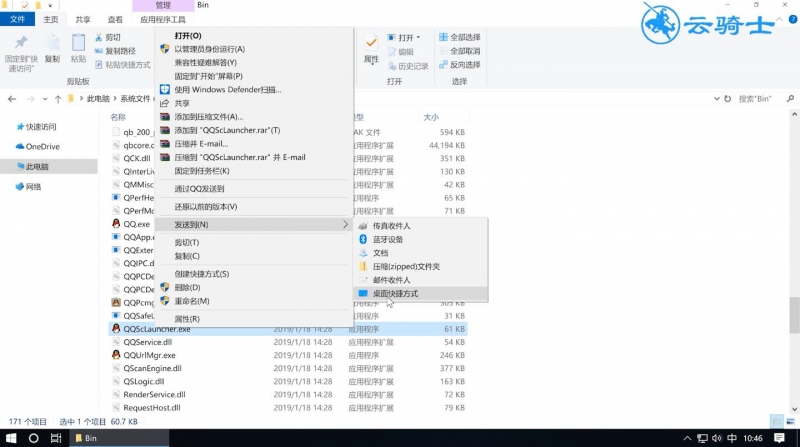Viewport: 800px width, 447px height.
Task: Choose 固定到任务栏(K) in context menu
Action: coord(254,170)
